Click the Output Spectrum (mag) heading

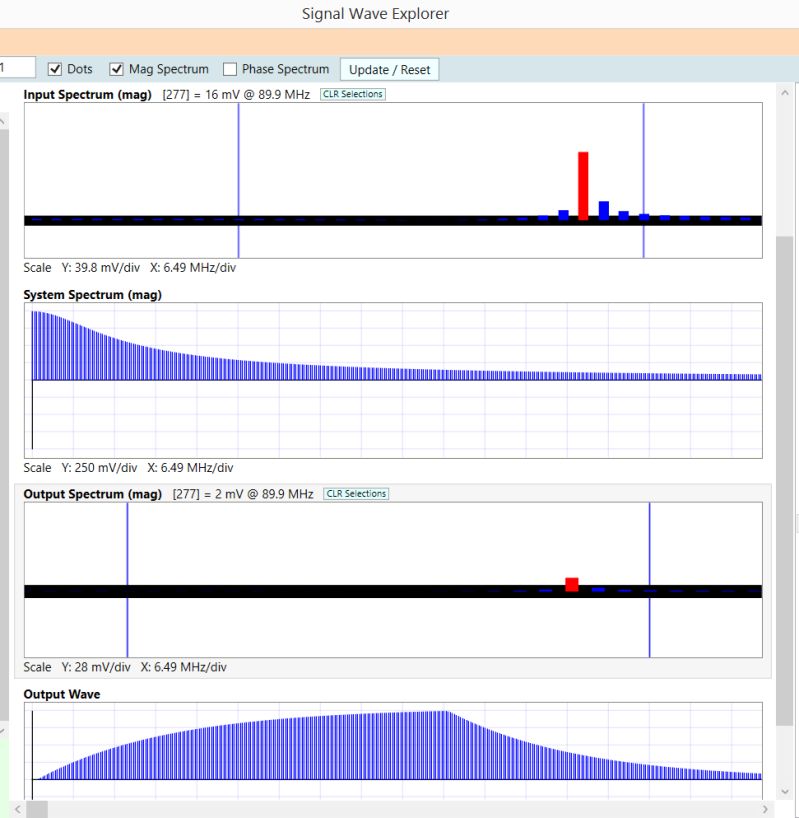[93, 494]
